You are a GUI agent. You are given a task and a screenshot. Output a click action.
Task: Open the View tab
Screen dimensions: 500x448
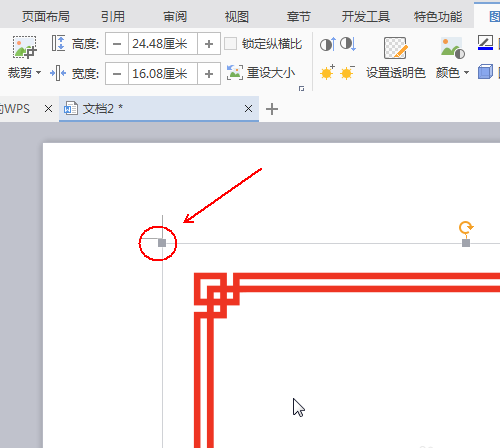point(237,16)
